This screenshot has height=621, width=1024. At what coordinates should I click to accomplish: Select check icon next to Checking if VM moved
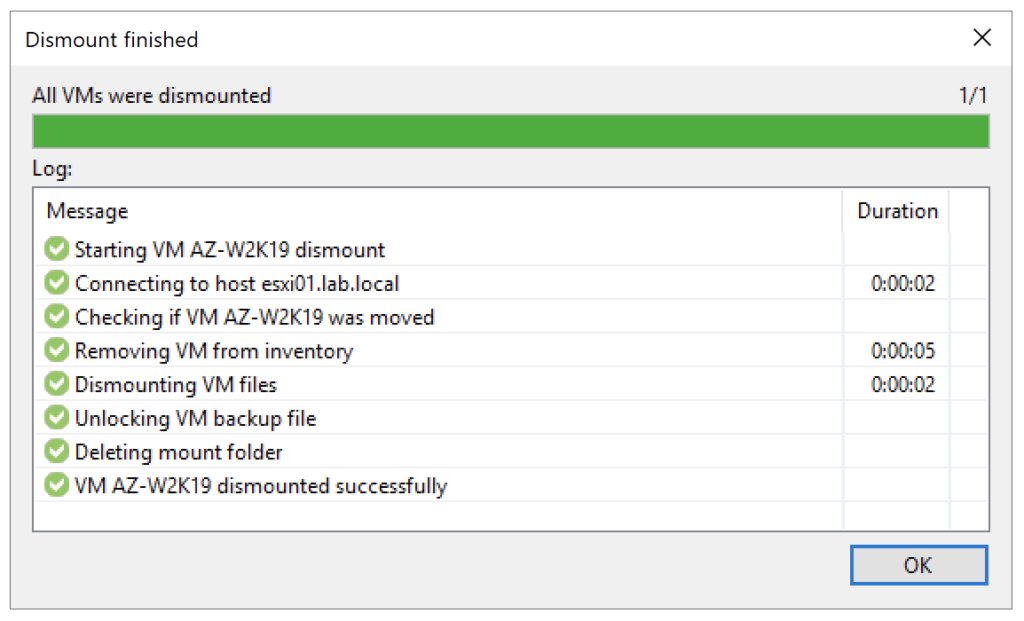(57, 316)
